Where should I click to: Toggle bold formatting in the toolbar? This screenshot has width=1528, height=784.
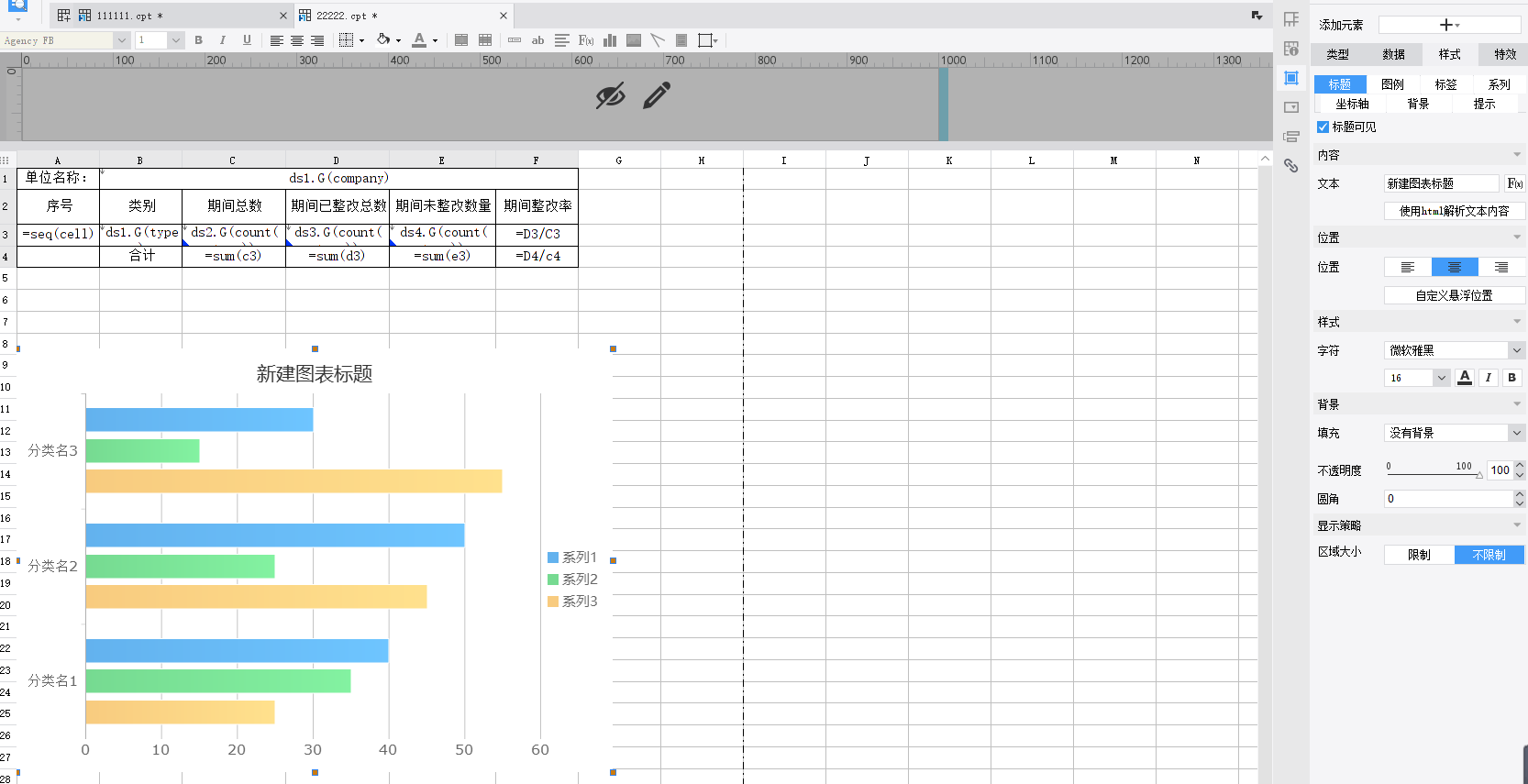click(x=198, y=40)
